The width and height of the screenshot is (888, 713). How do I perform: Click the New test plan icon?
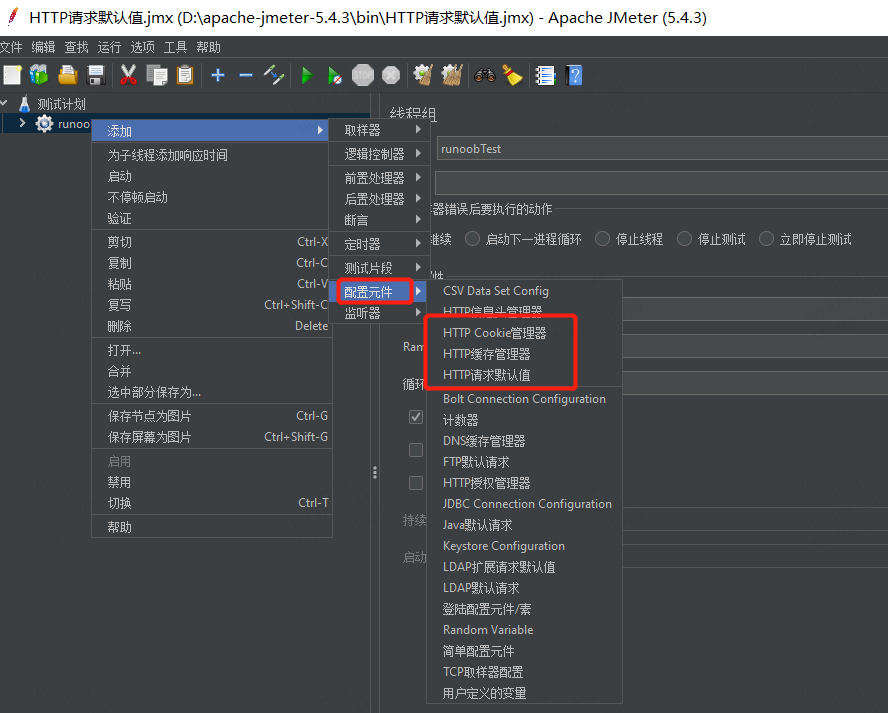click(x=12, y=75)
